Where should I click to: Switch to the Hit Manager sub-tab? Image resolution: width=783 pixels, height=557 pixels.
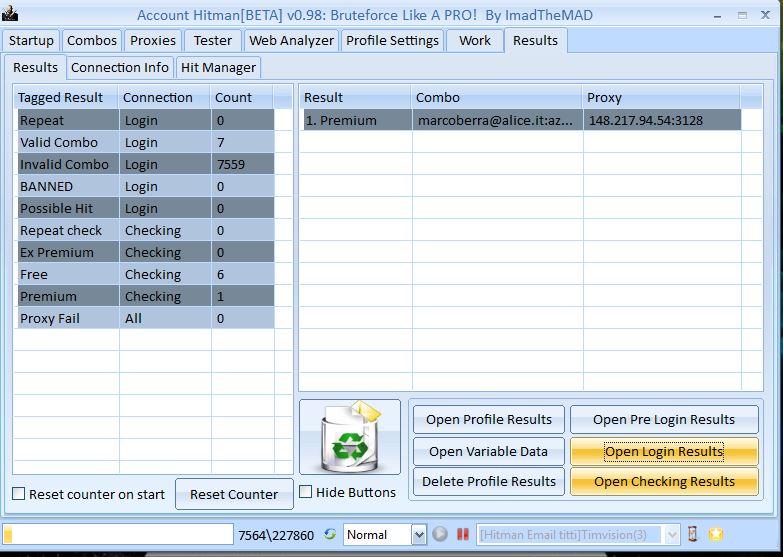tap(218, 67)
